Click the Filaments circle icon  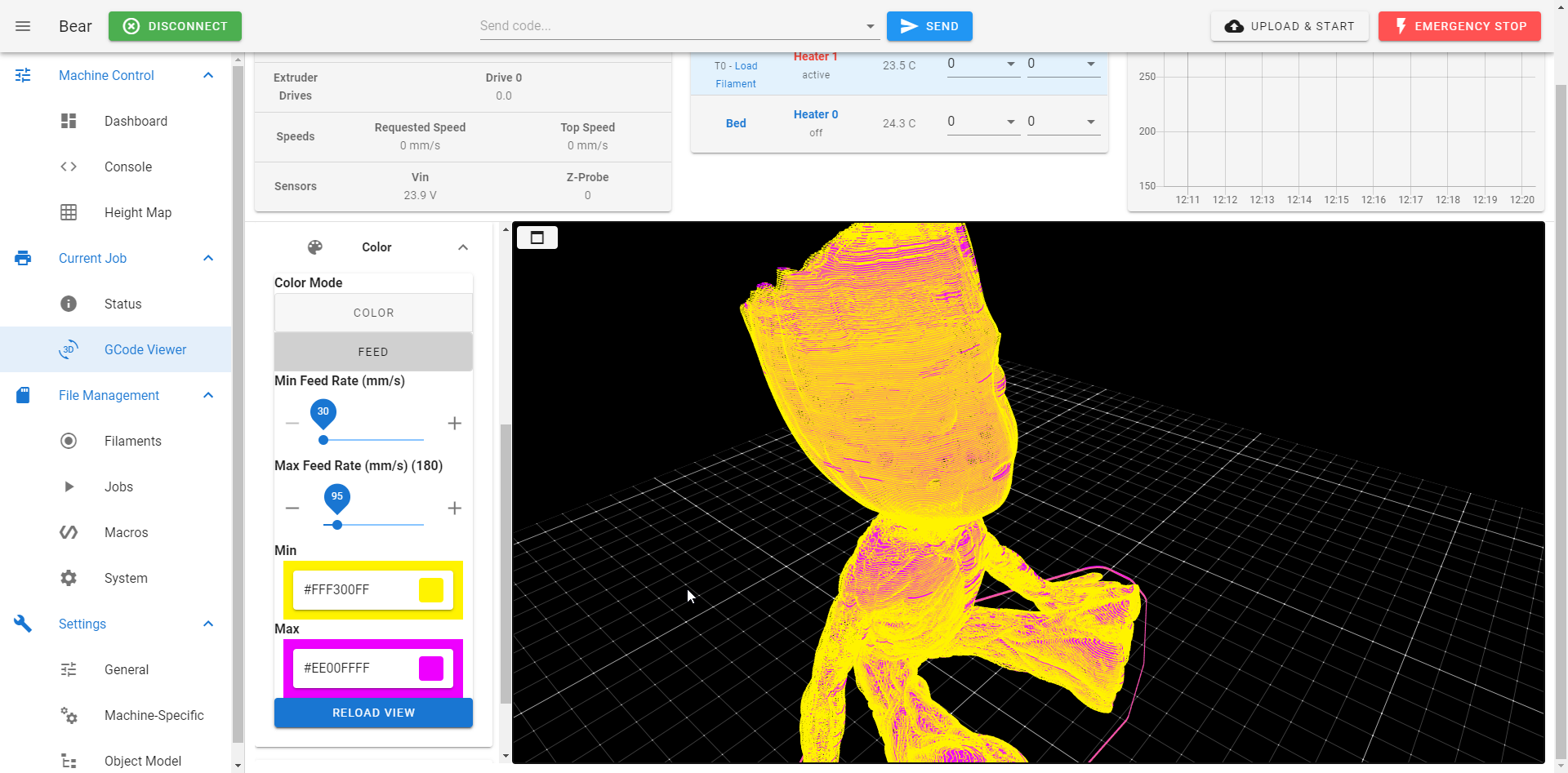point(69,441)
